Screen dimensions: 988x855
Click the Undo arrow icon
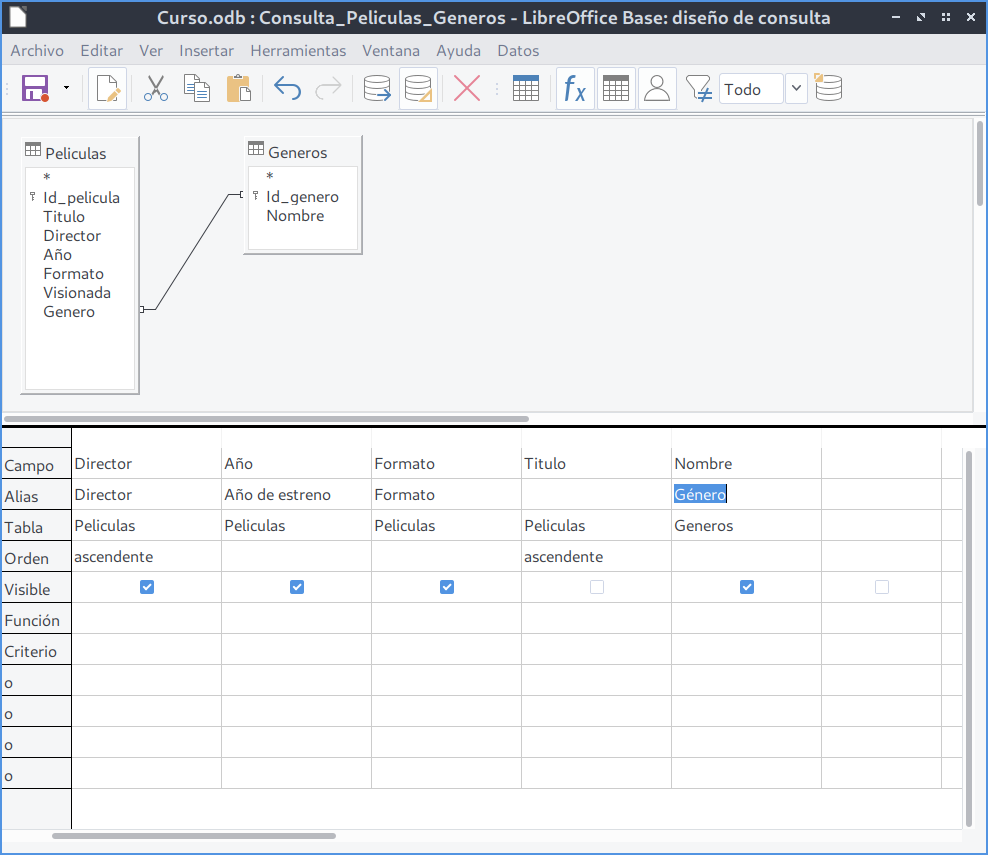pyautogui.click(x=287, y=89)
